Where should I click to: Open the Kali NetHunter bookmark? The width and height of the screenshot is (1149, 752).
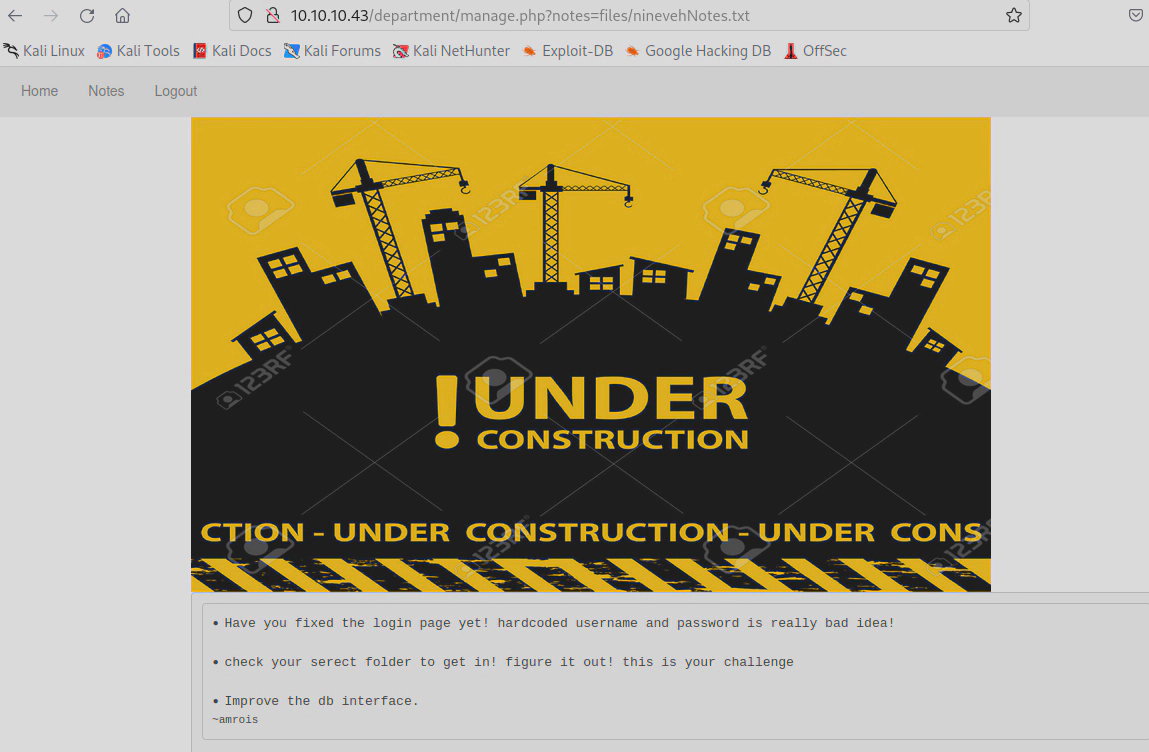point(451,51)
